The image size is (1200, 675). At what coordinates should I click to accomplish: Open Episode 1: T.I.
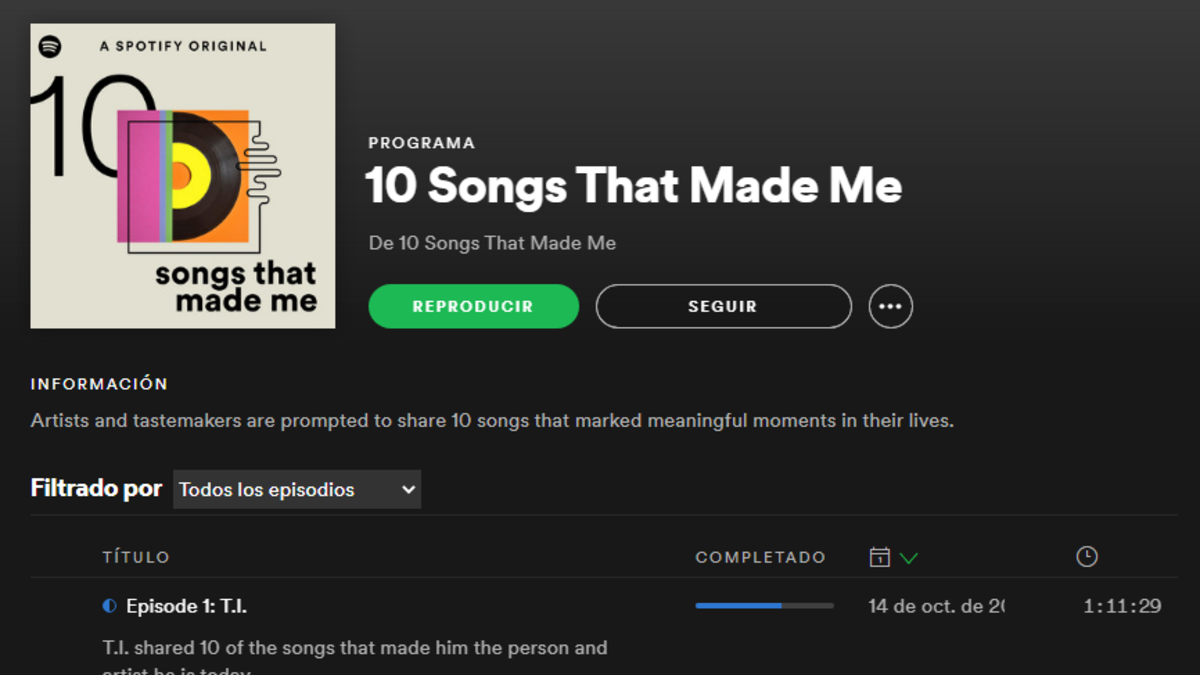(186, 606)
